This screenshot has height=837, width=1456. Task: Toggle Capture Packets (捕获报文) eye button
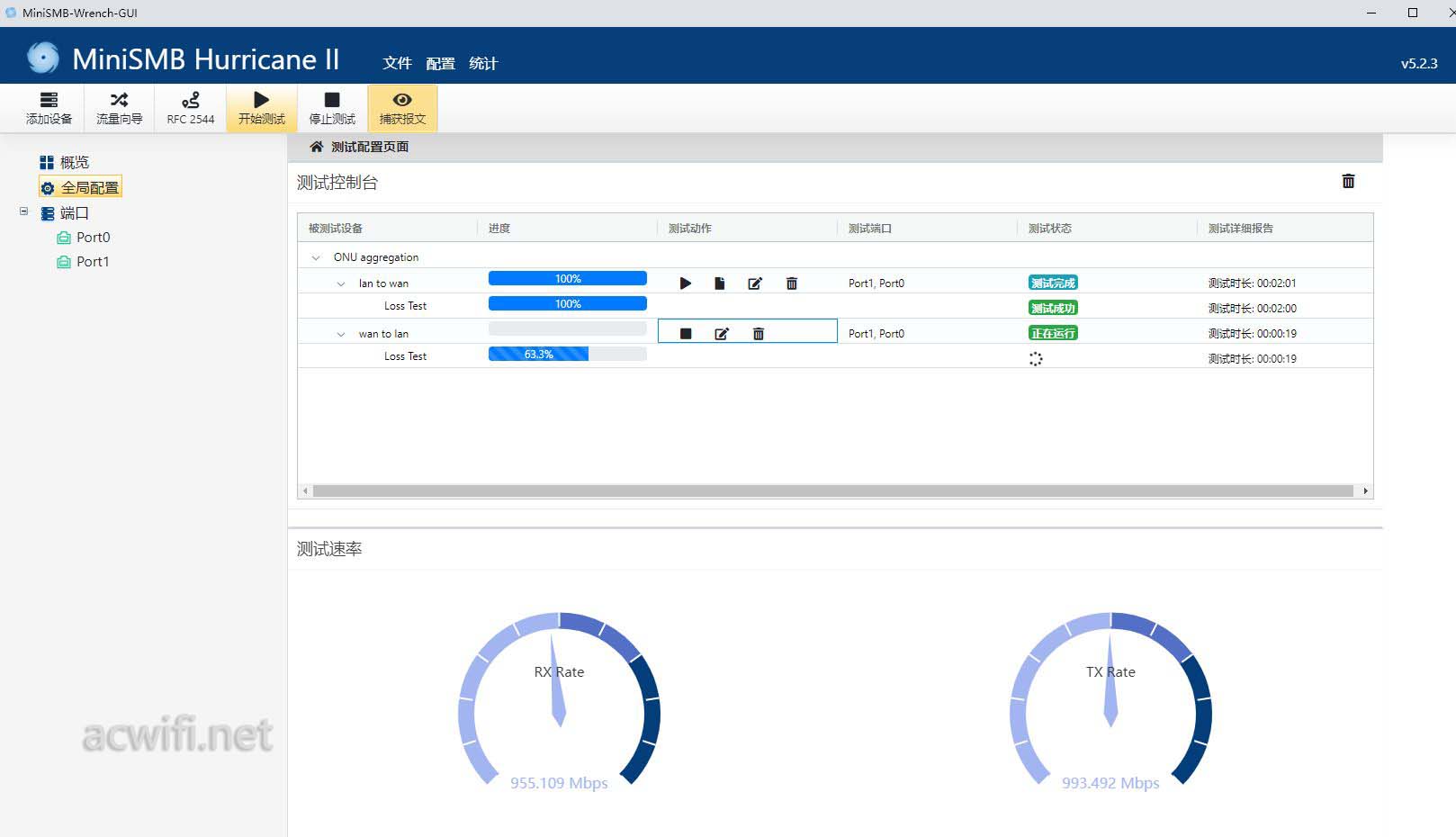point(402,108)
